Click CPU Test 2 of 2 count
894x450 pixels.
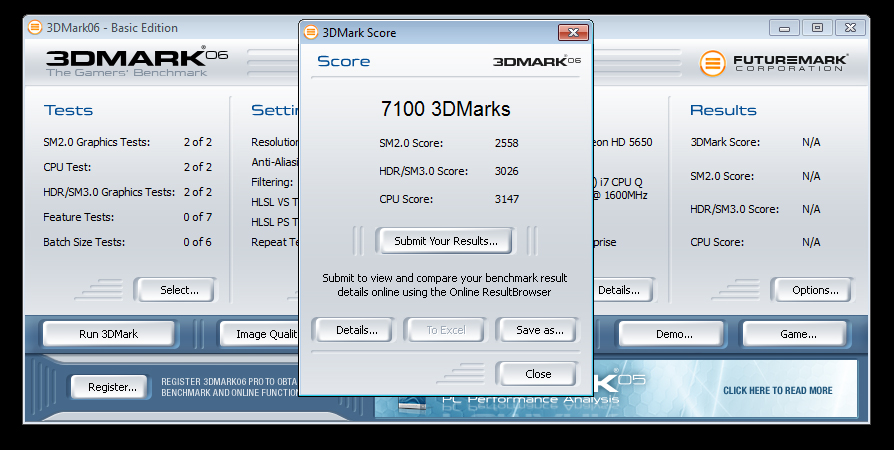click(x=197, y=167)
